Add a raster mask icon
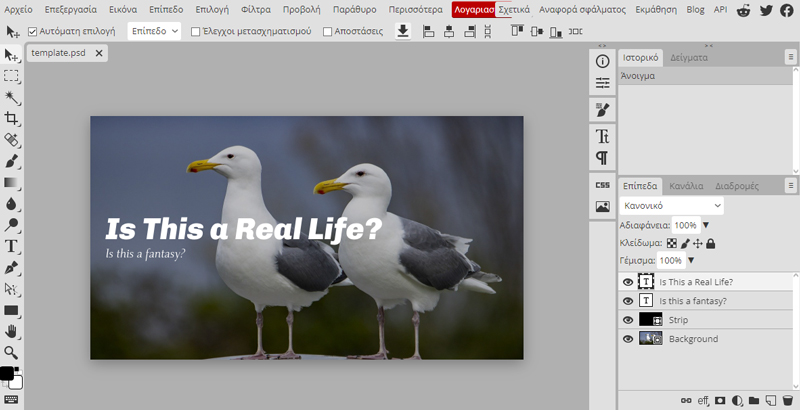 (720, 400)
